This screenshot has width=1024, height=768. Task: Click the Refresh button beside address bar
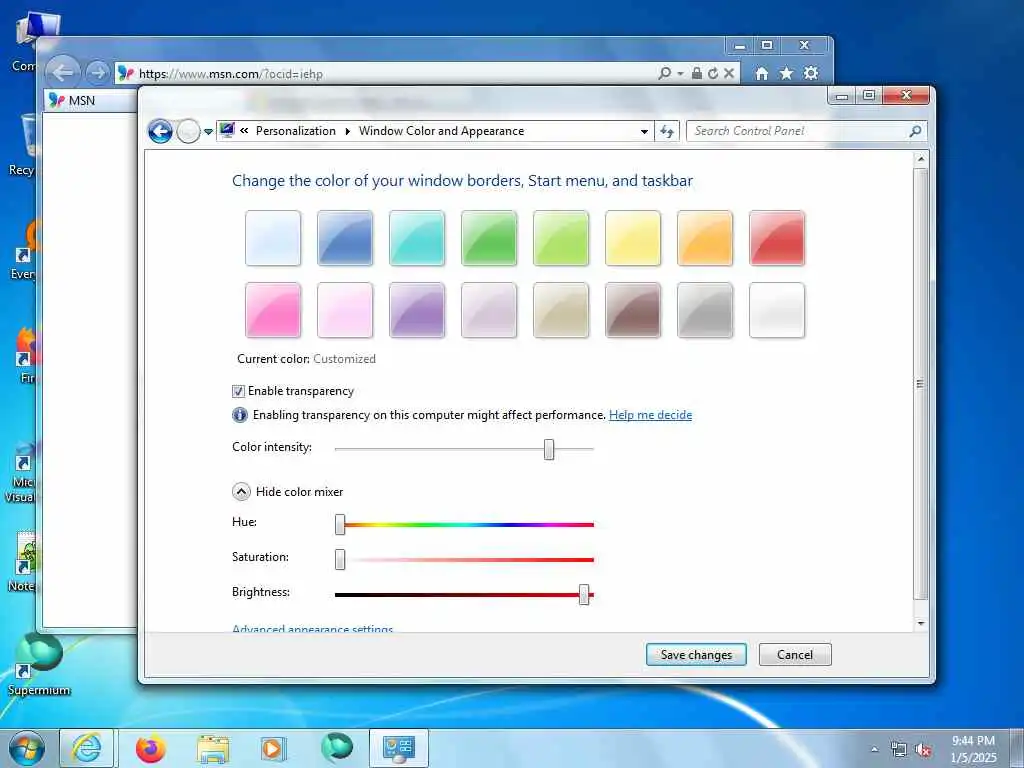pyautogui.click(x=667, y=131)
